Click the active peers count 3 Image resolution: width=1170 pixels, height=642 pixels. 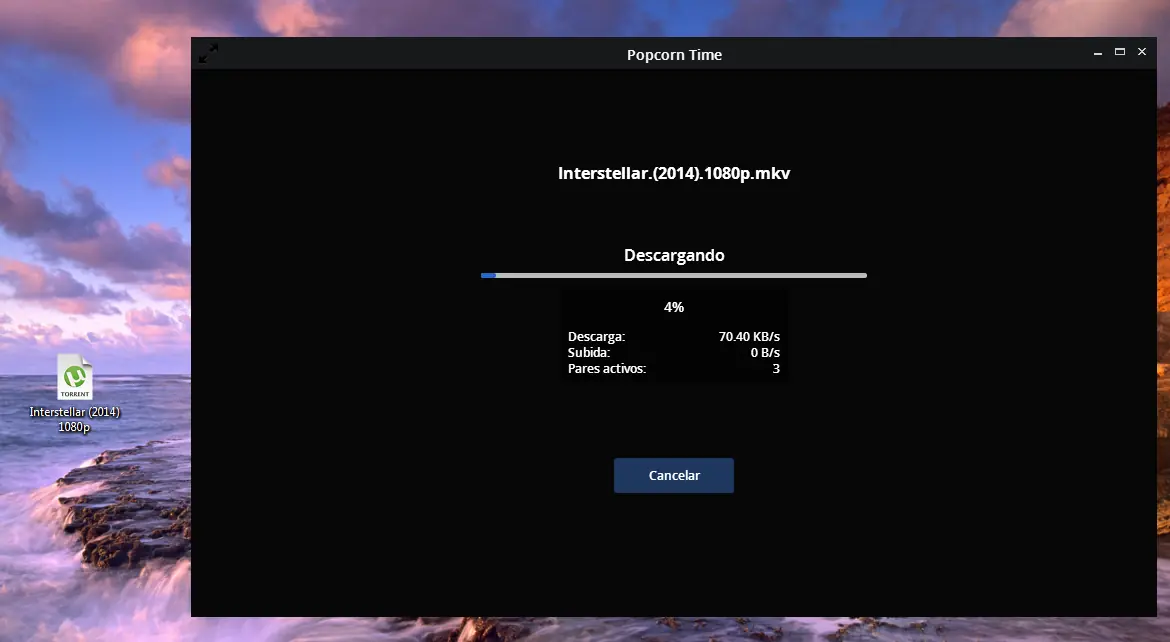click(776, 369)
